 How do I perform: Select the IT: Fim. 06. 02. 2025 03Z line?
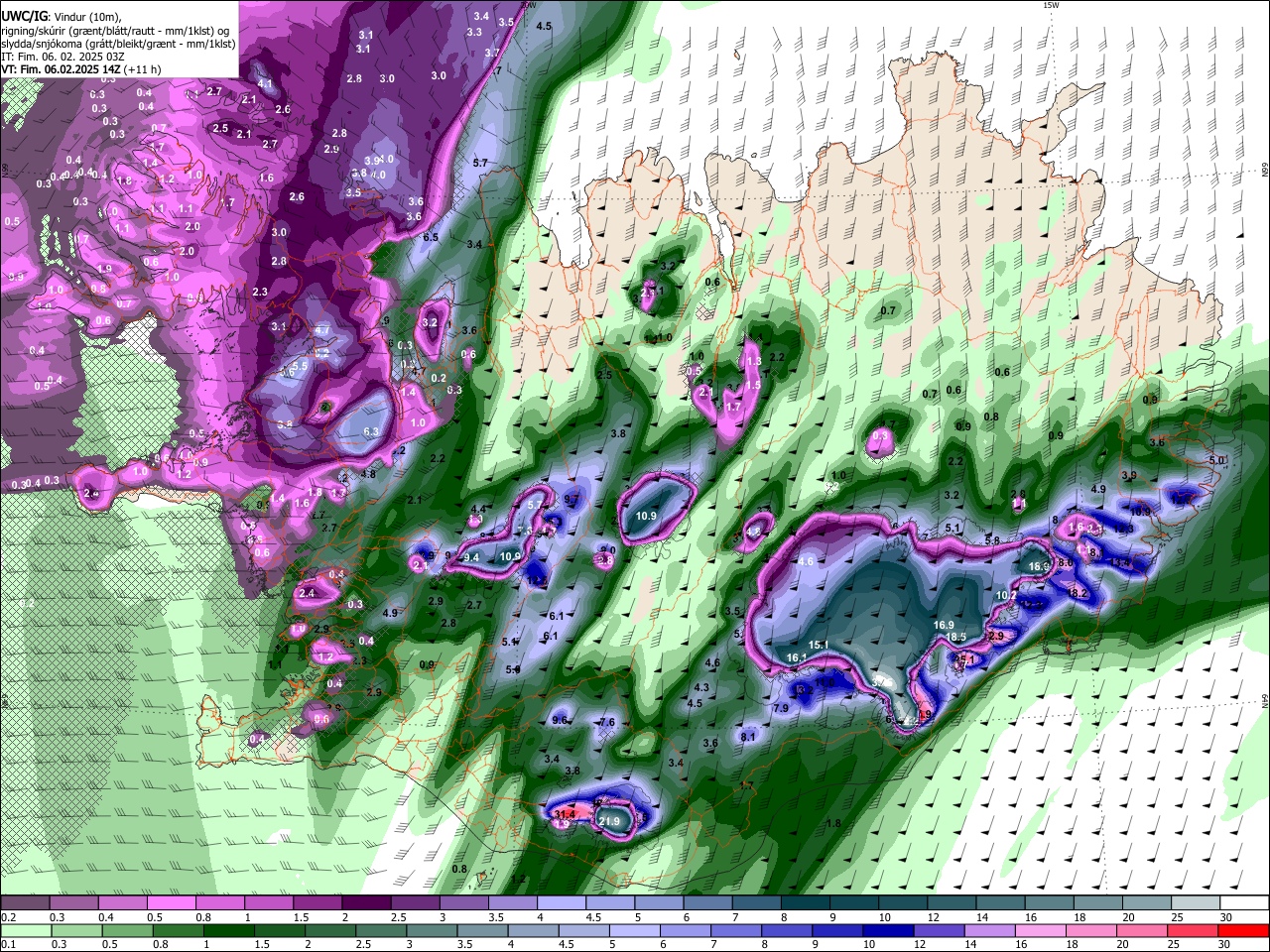click(63, 57)
